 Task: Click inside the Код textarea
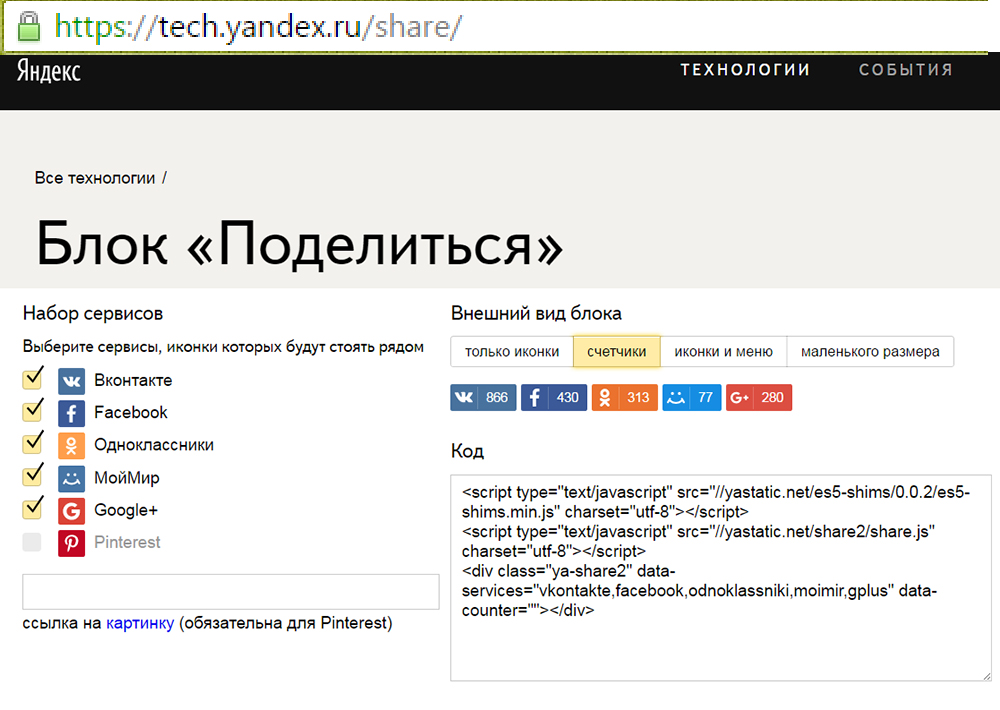click(721, 578)
